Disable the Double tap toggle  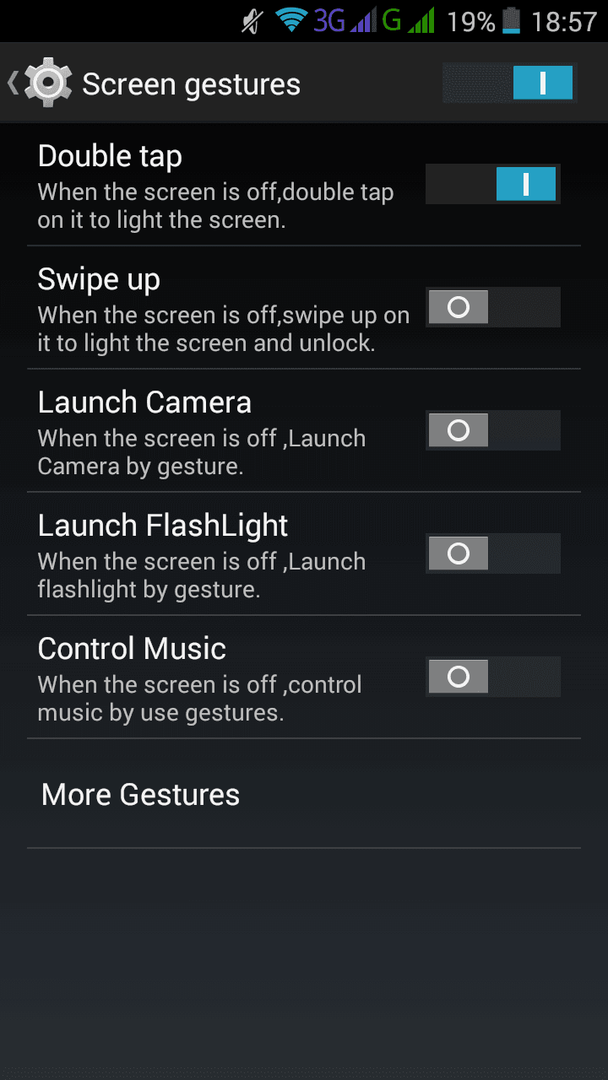pyautogui.click(x=492, y=184)
